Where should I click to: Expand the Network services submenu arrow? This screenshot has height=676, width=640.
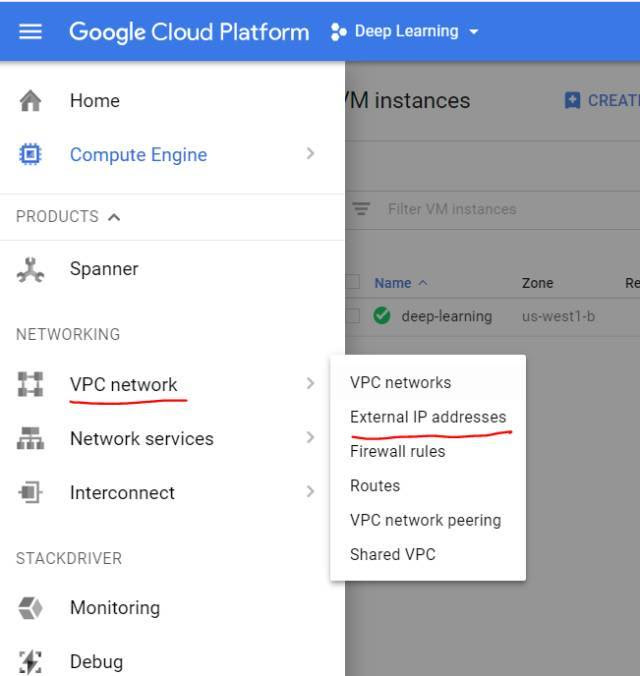click(310, 438)
